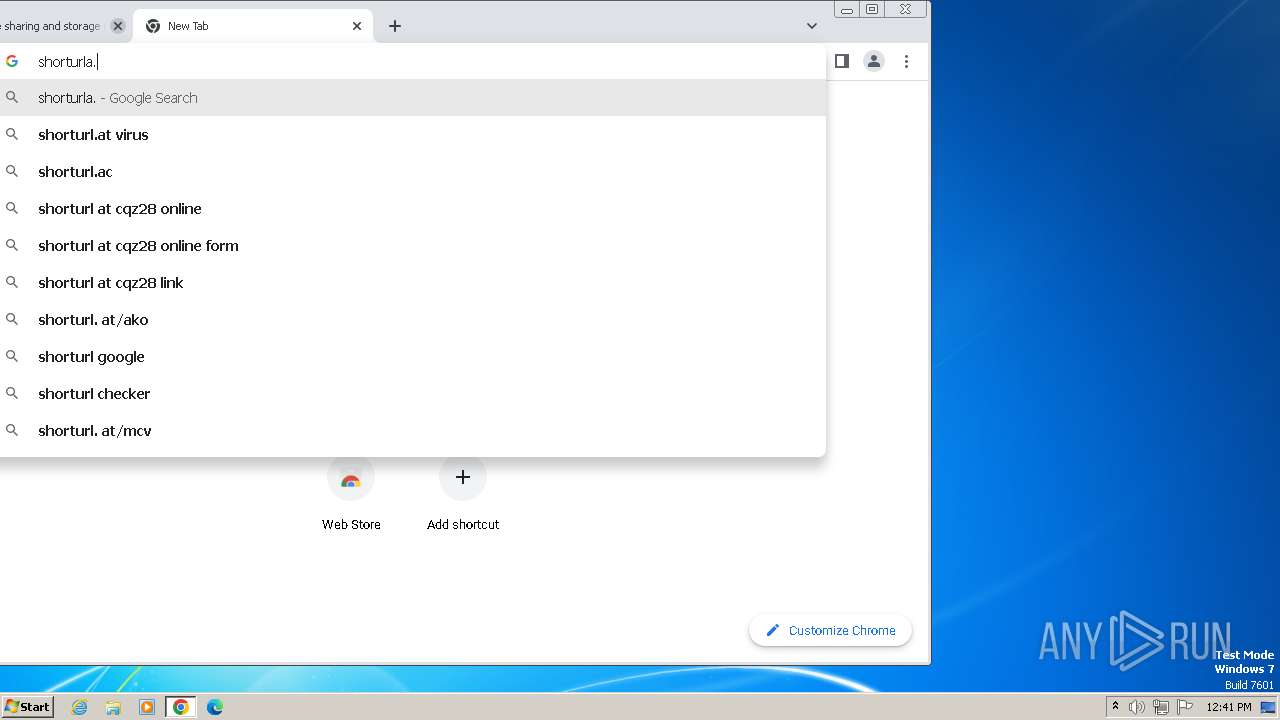Open the network tray icon
Viewport: 1280px width, 720px height.
coord(1161,707)
